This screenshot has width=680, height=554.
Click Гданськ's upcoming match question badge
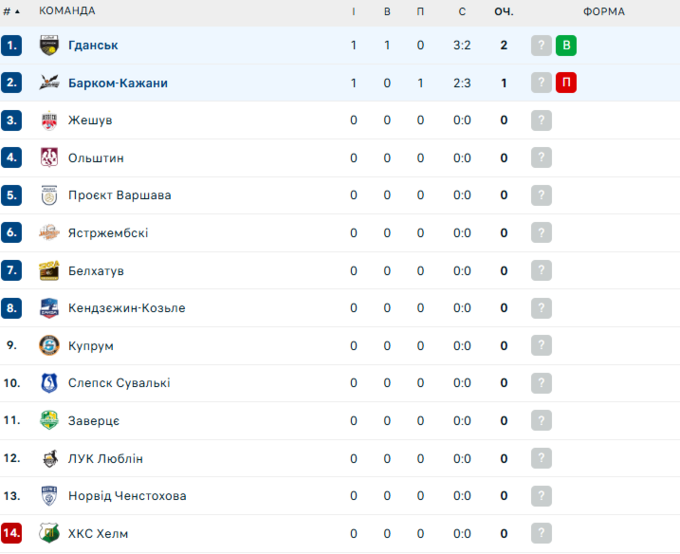point(542,45)
